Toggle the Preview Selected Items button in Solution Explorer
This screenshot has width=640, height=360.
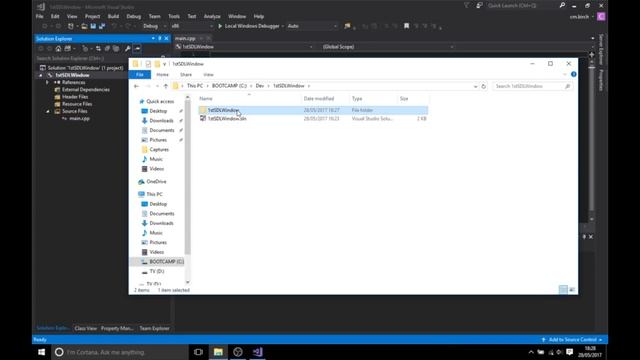pyautogui.click(x=137, y=49)
